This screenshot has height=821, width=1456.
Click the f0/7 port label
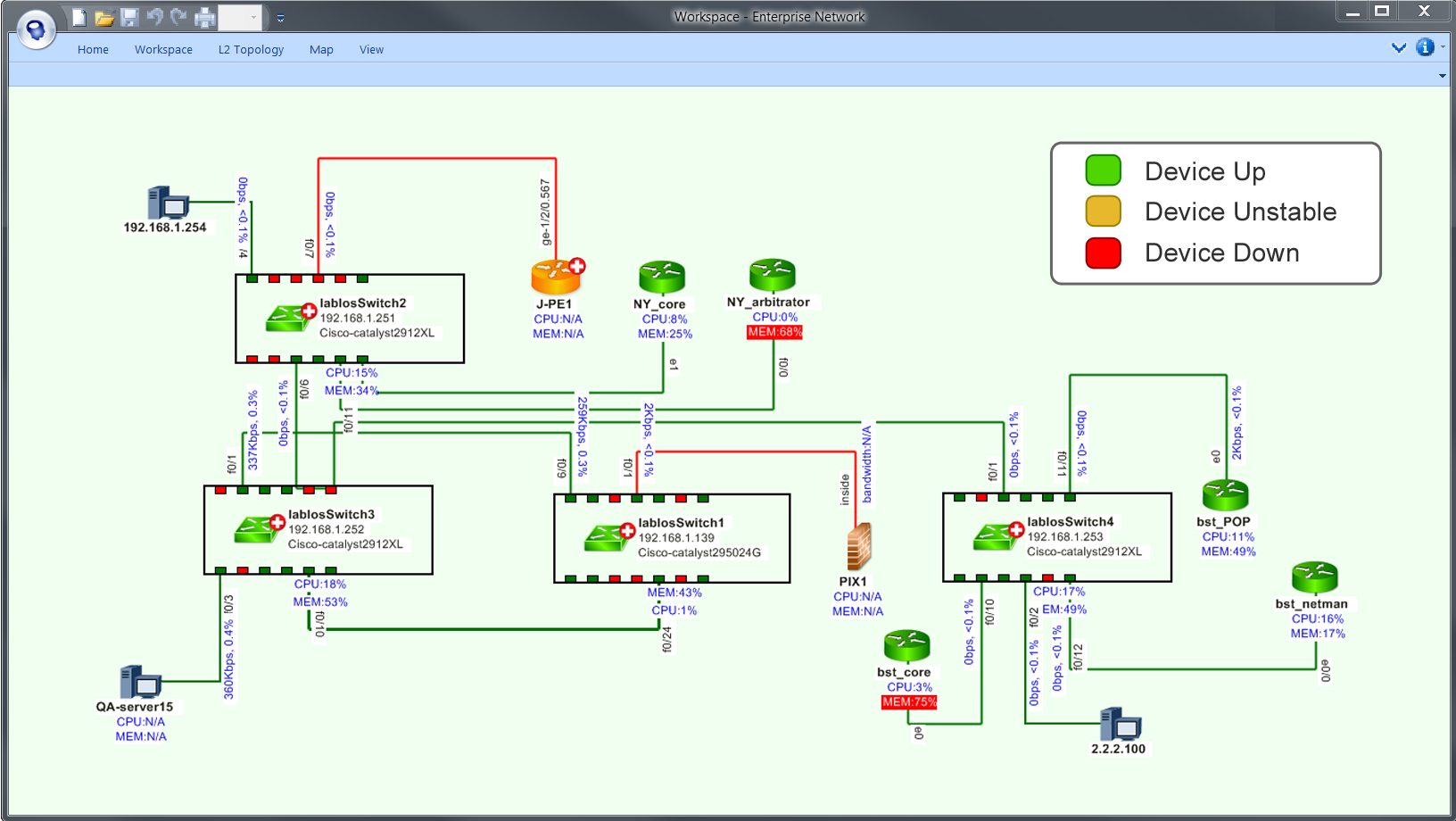coord(309,248)
